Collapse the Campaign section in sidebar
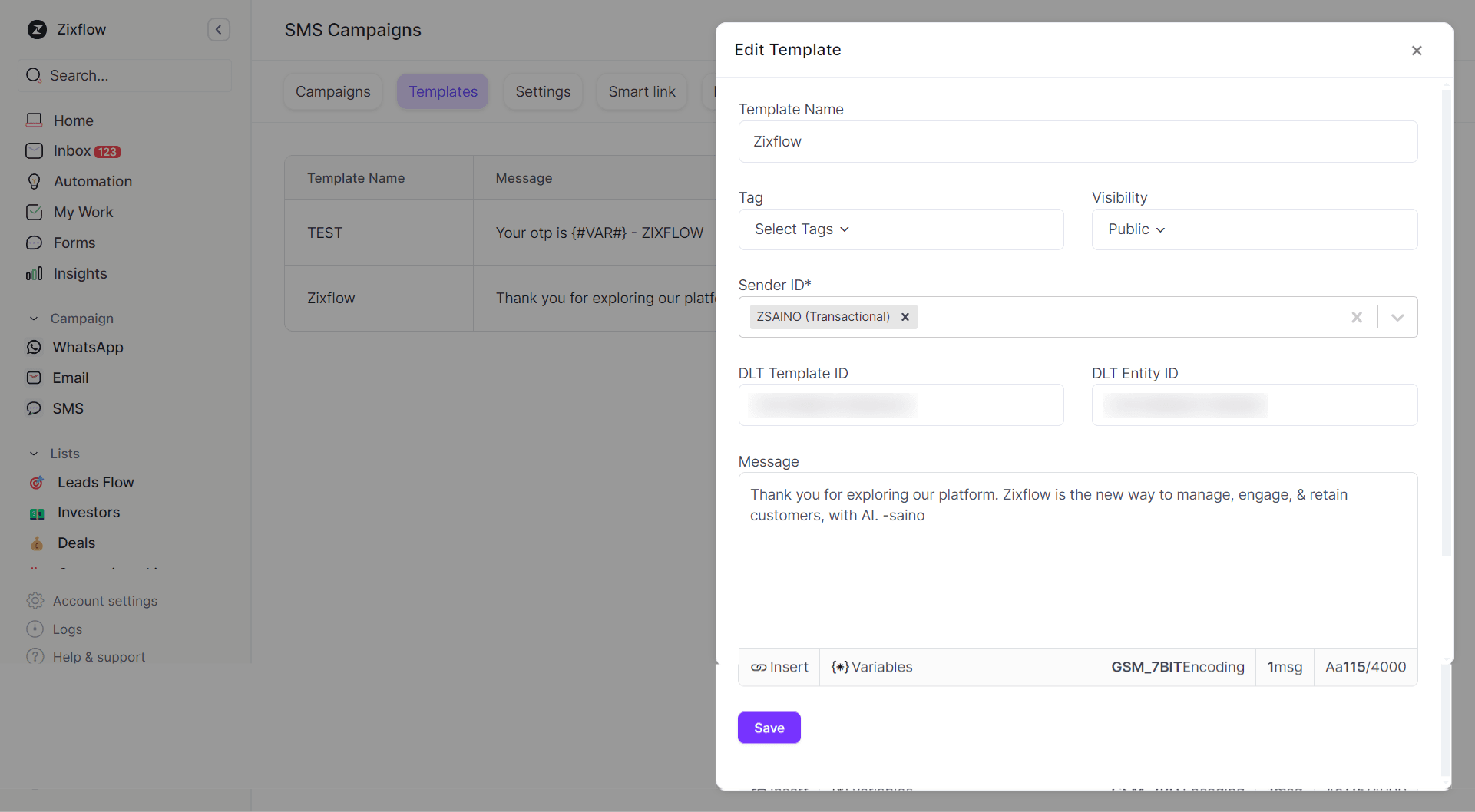 pyautogui.click(x=34, y=319)
